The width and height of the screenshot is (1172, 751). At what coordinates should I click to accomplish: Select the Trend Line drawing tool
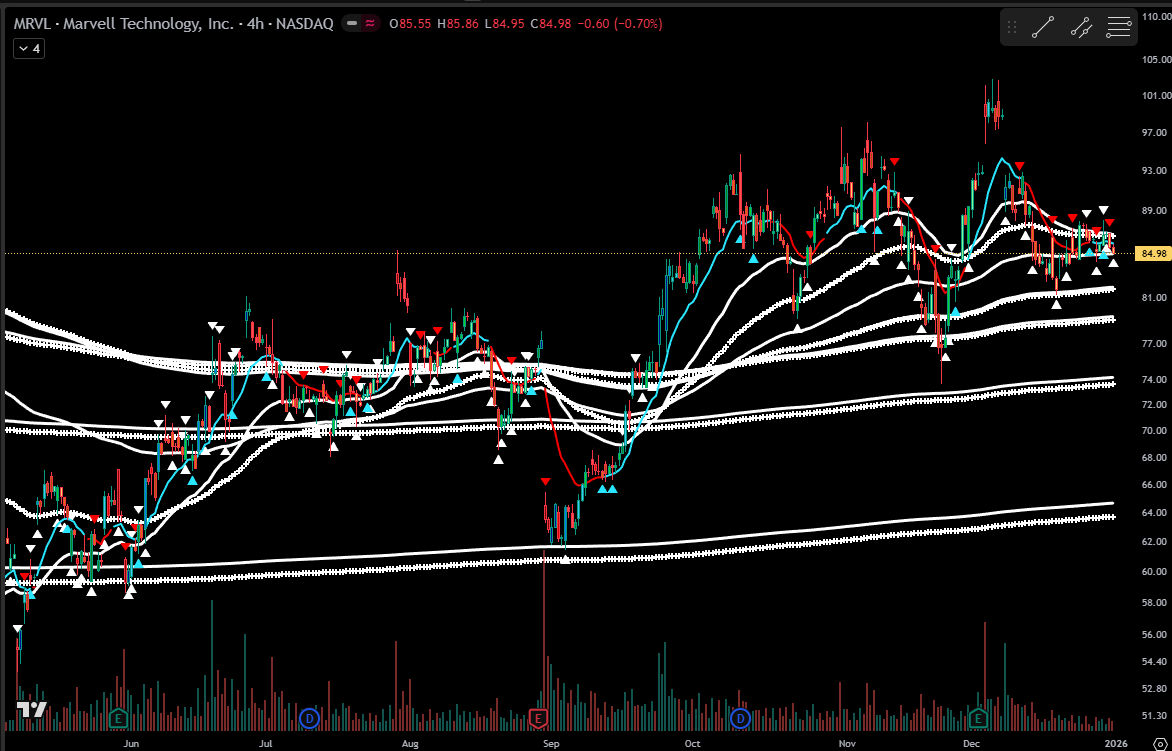tap(1043, 28)
